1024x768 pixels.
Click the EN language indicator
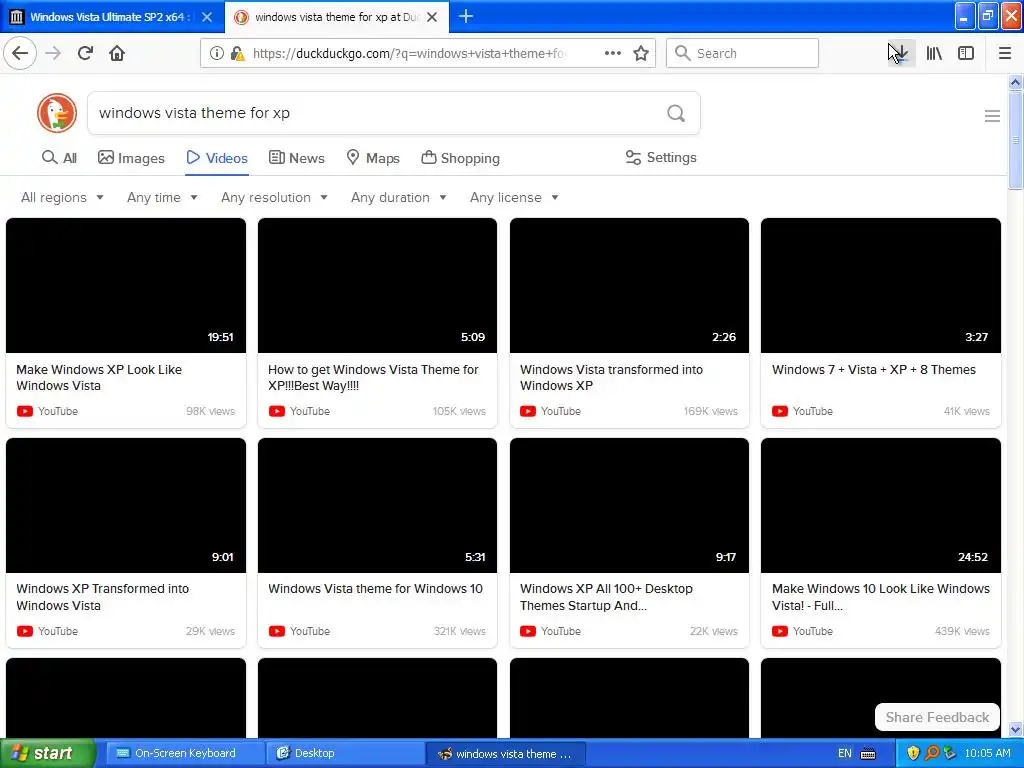coord(844,754)
